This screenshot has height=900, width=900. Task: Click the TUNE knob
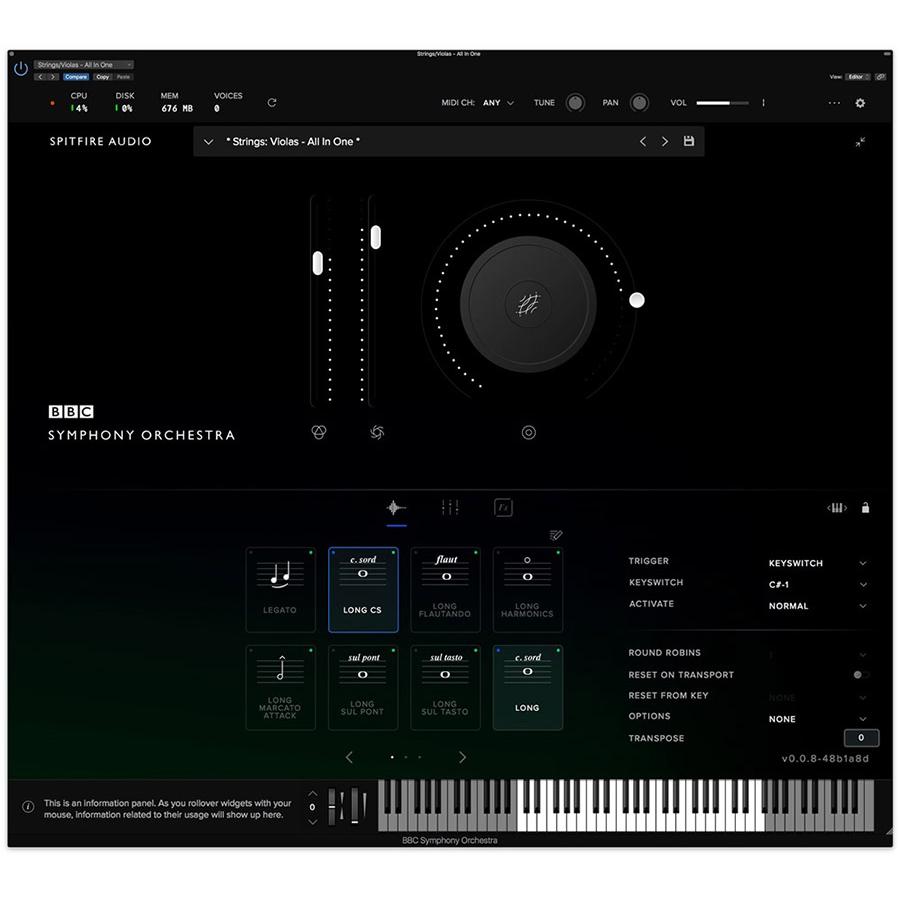(575, 103)
